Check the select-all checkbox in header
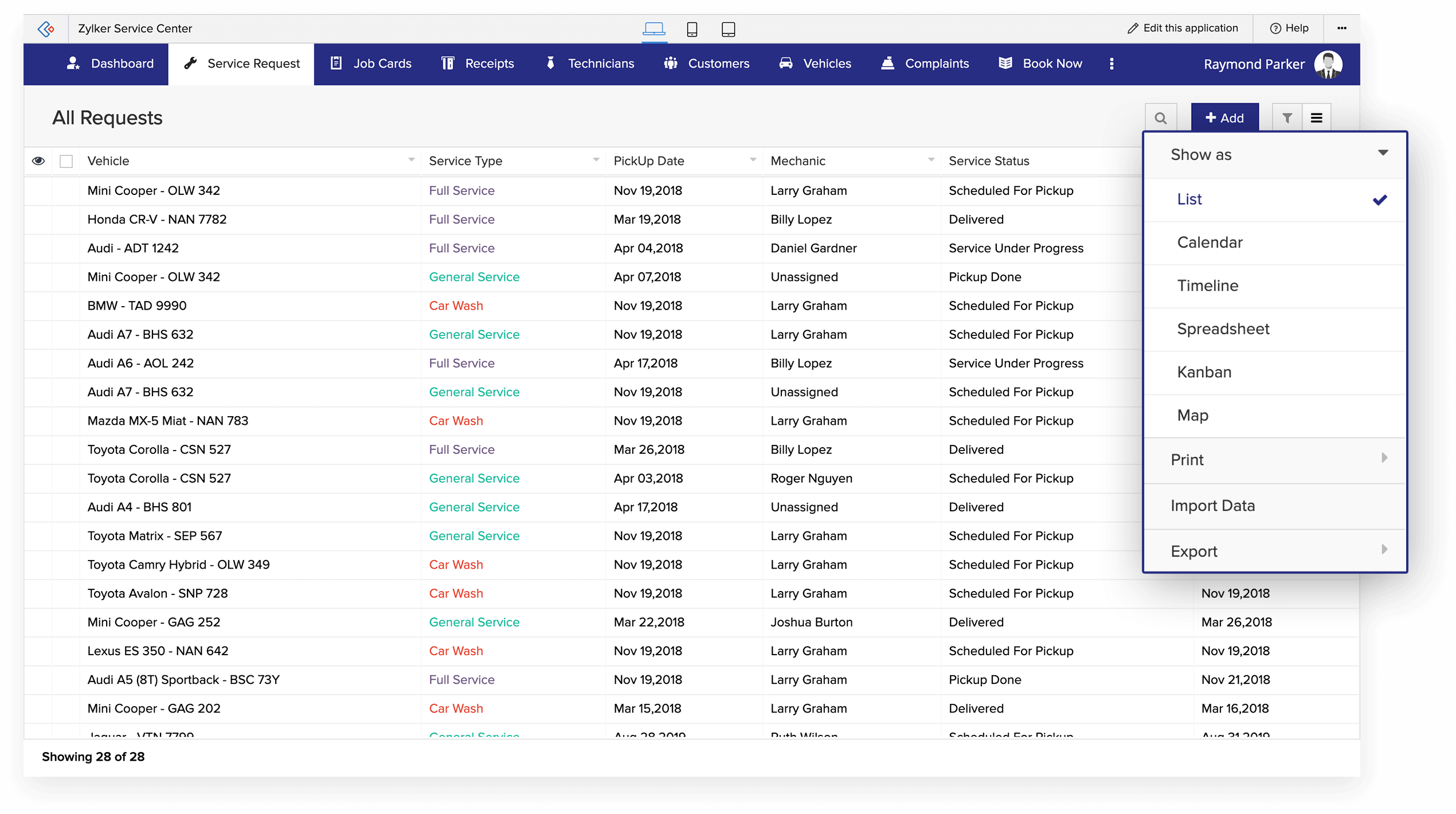 tap(66, 161)
